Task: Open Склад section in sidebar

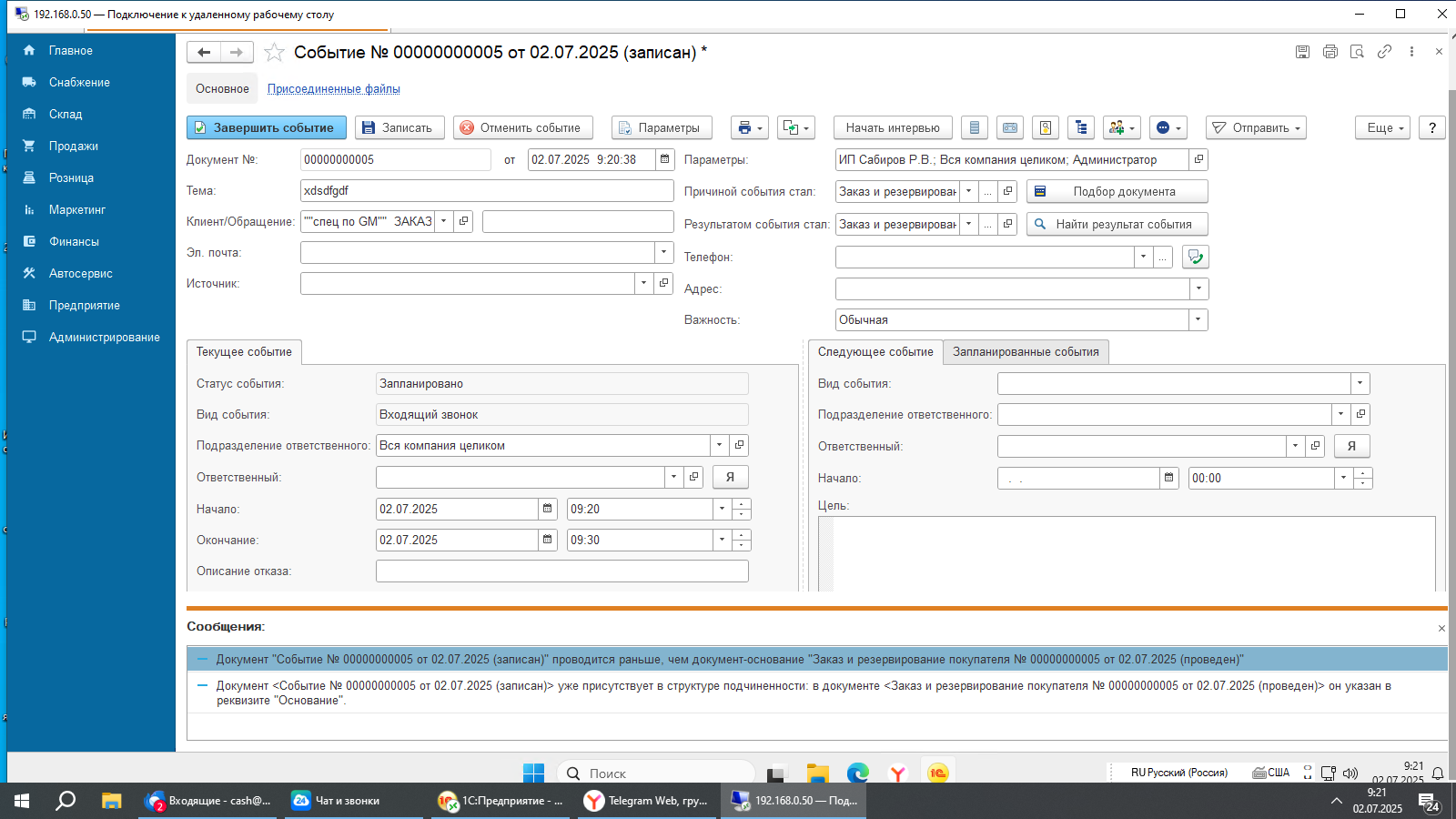Action: (x=66, y=114)
